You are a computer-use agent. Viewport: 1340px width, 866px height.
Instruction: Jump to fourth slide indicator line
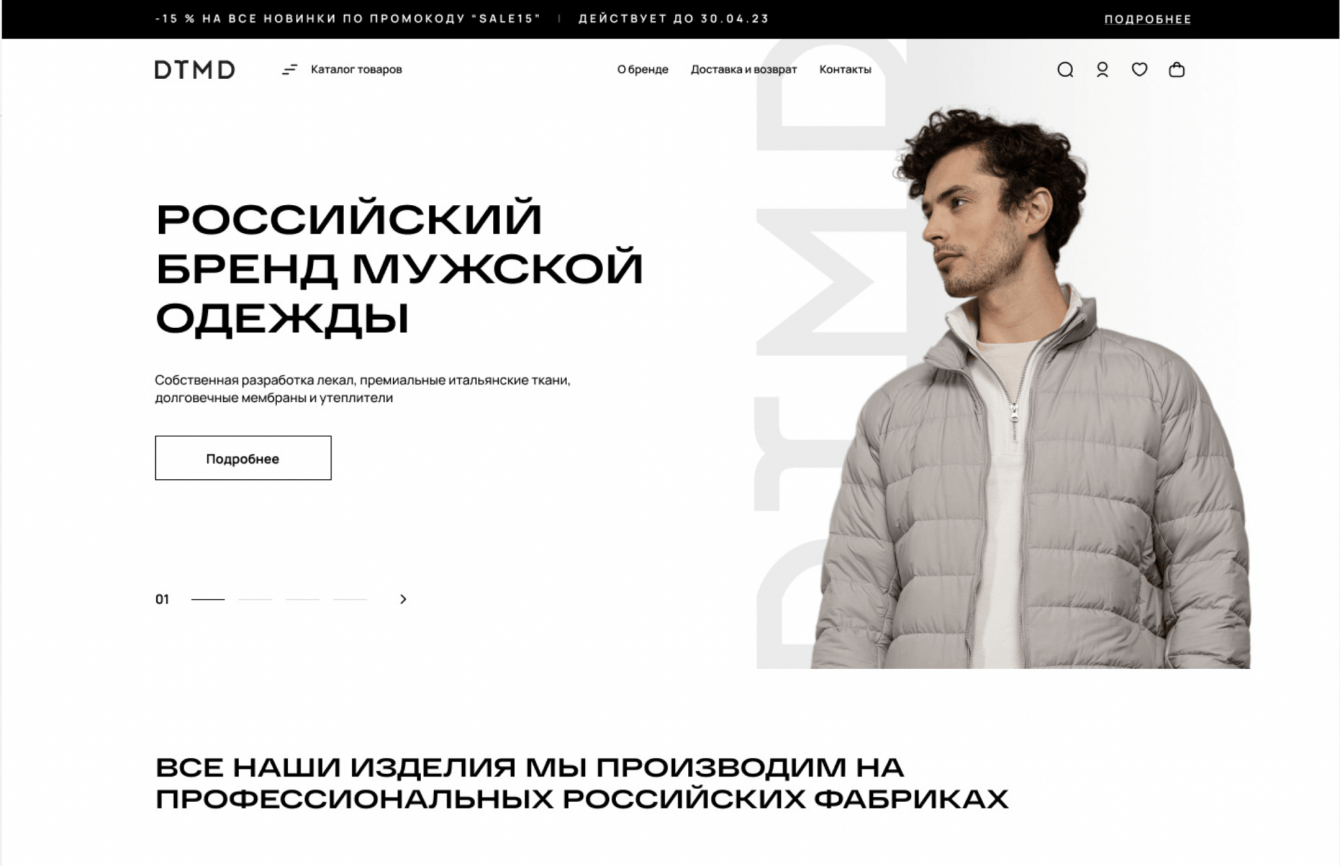[x=350, y=599]
